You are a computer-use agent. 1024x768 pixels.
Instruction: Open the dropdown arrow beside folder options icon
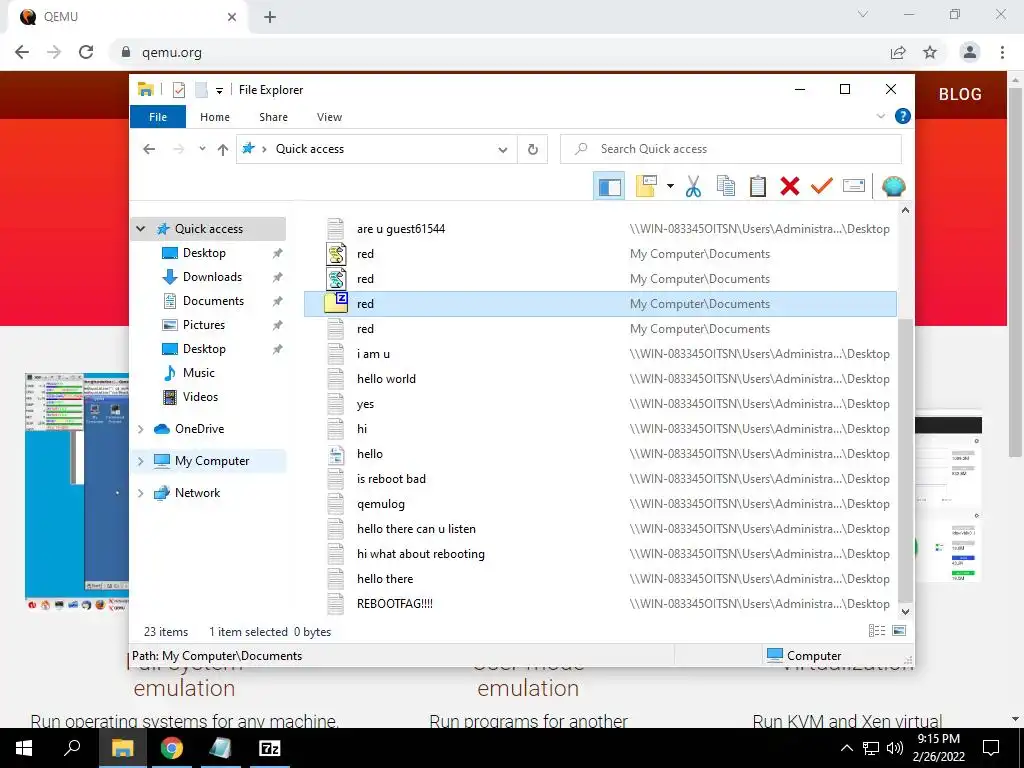670,187
